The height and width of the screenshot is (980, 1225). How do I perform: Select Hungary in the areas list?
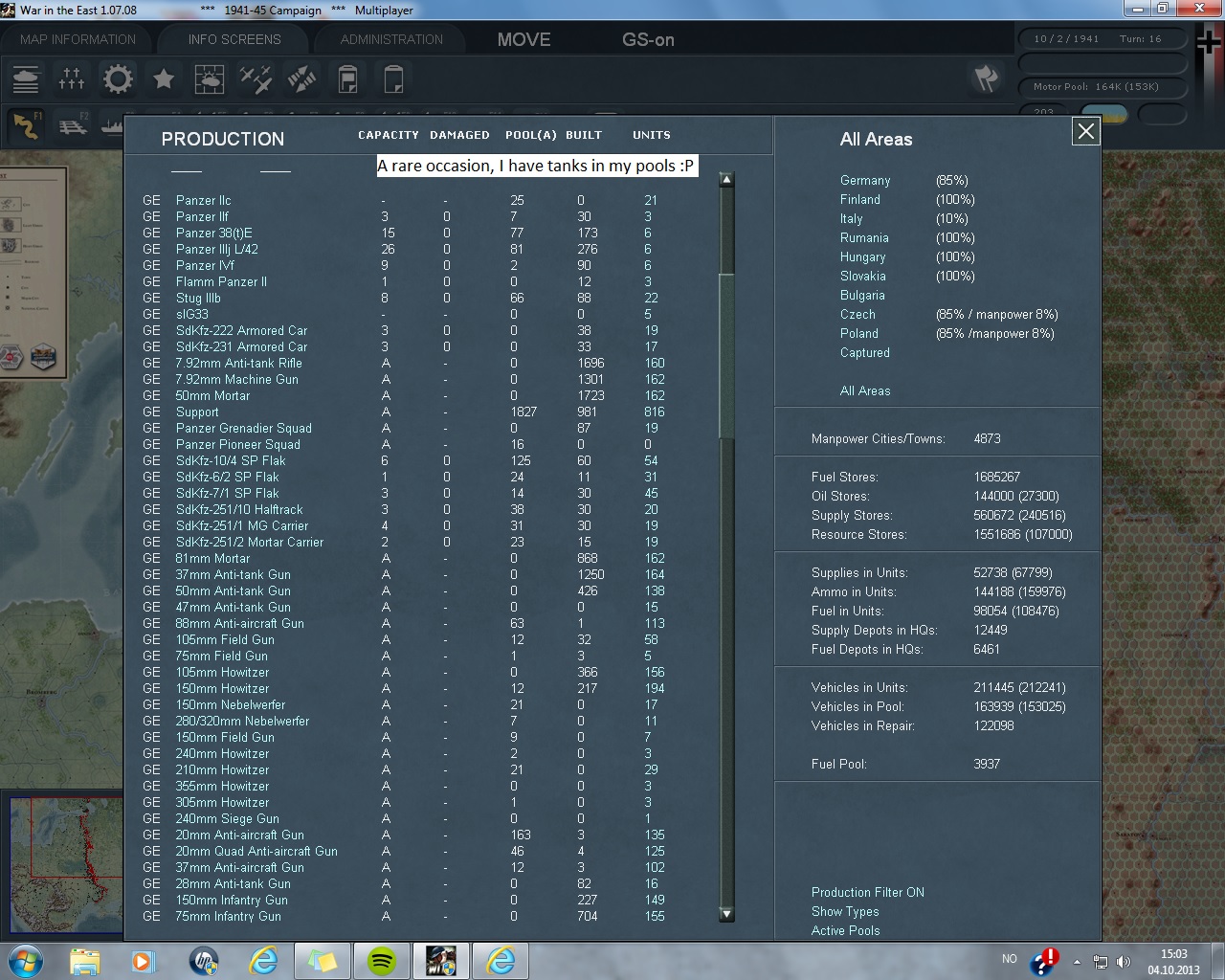tap(863, 256)
